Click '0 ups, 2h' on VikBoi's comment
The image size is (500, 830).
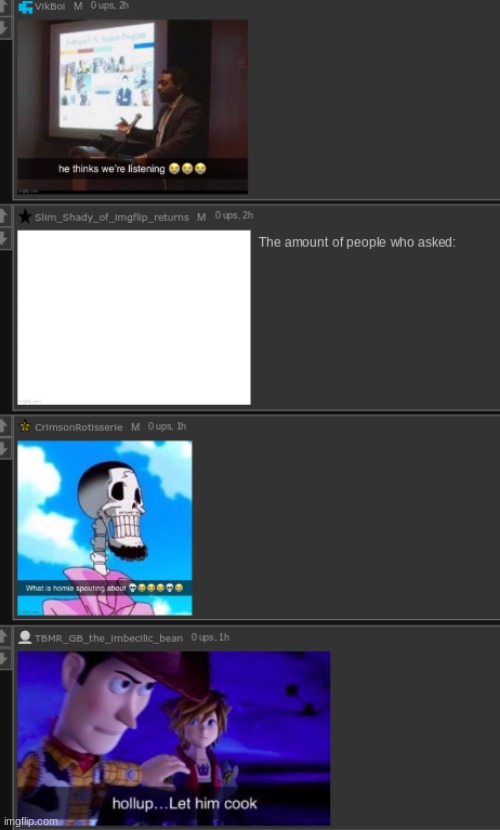coord(110,5)
